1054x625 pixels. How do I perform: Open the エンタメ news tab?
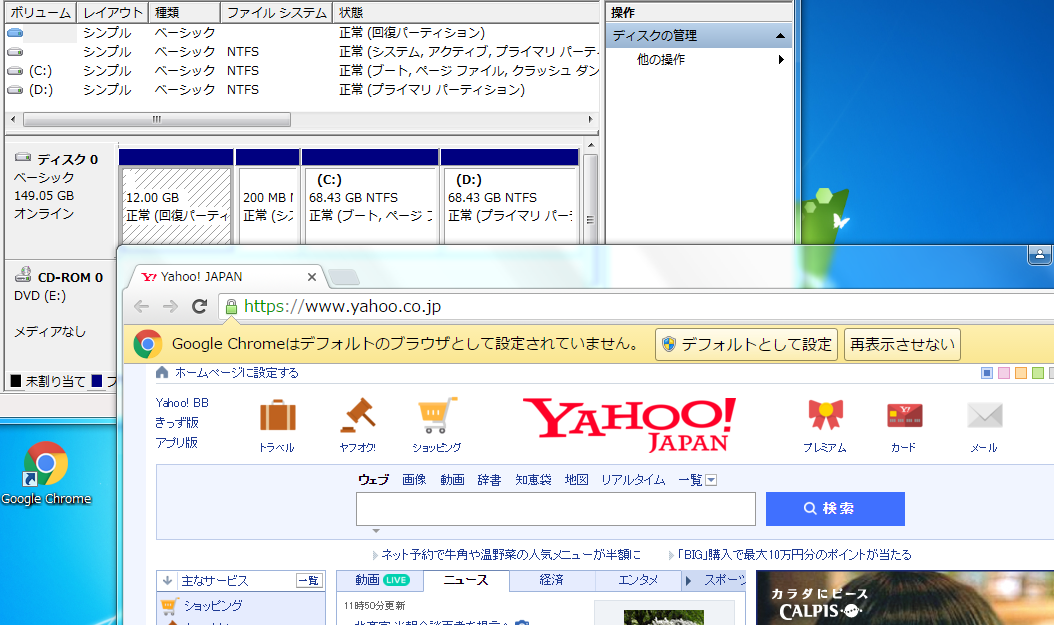[638, 580]
